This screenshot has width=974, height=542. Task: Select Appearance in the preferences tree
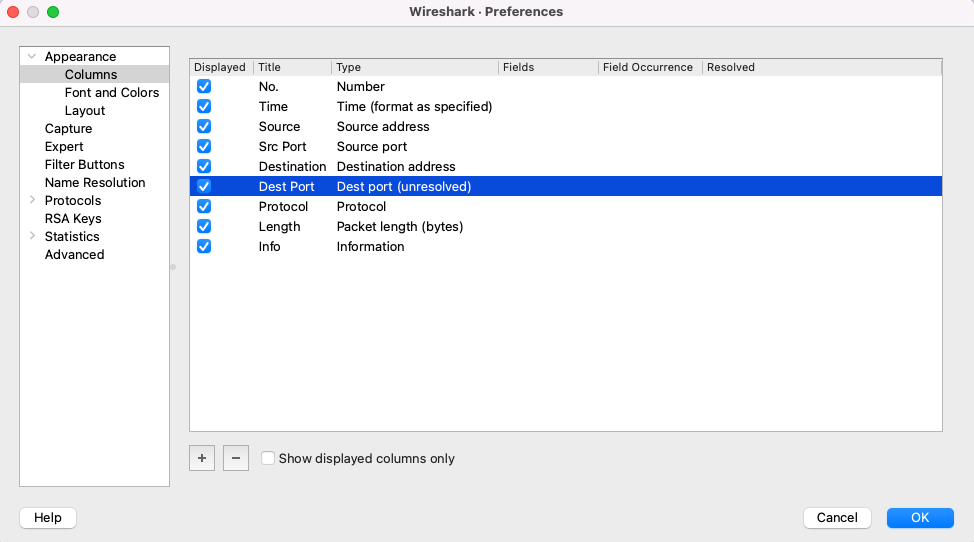pos(80,56)
